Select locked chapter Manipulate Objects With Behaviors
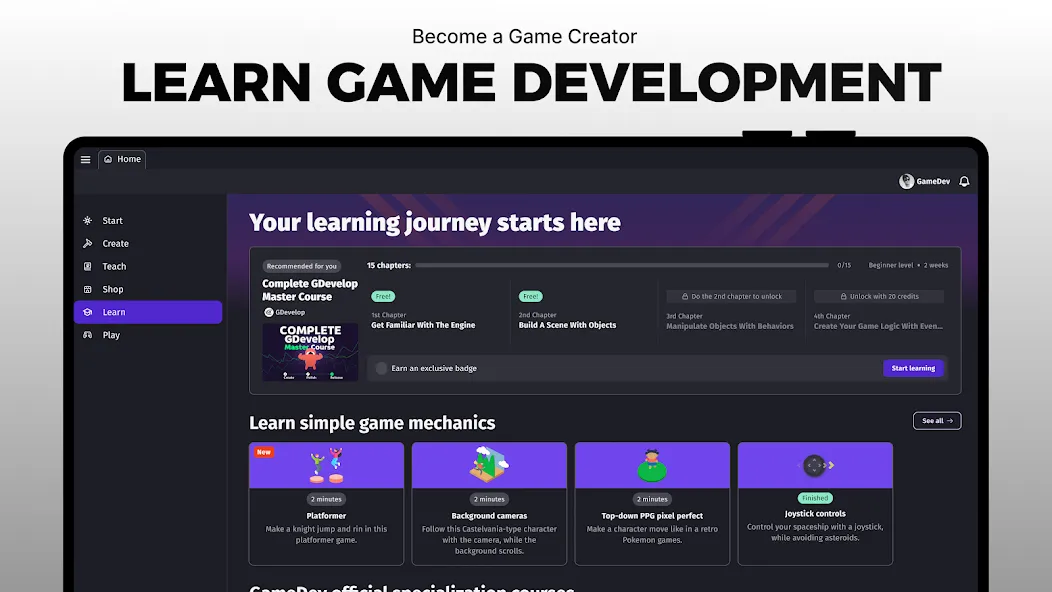This screenshot has width=1052, height=592. pos(730,326)
